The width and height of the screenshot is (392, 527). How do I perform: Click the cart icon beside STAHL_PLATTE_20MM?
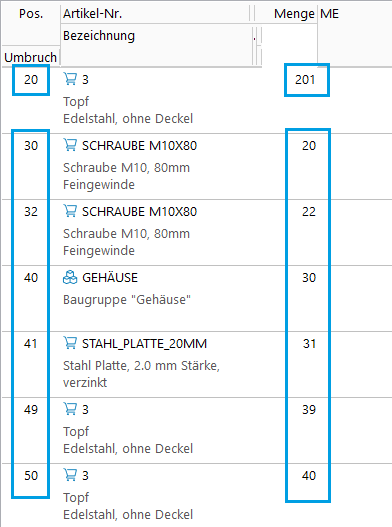tap(70, 343)
